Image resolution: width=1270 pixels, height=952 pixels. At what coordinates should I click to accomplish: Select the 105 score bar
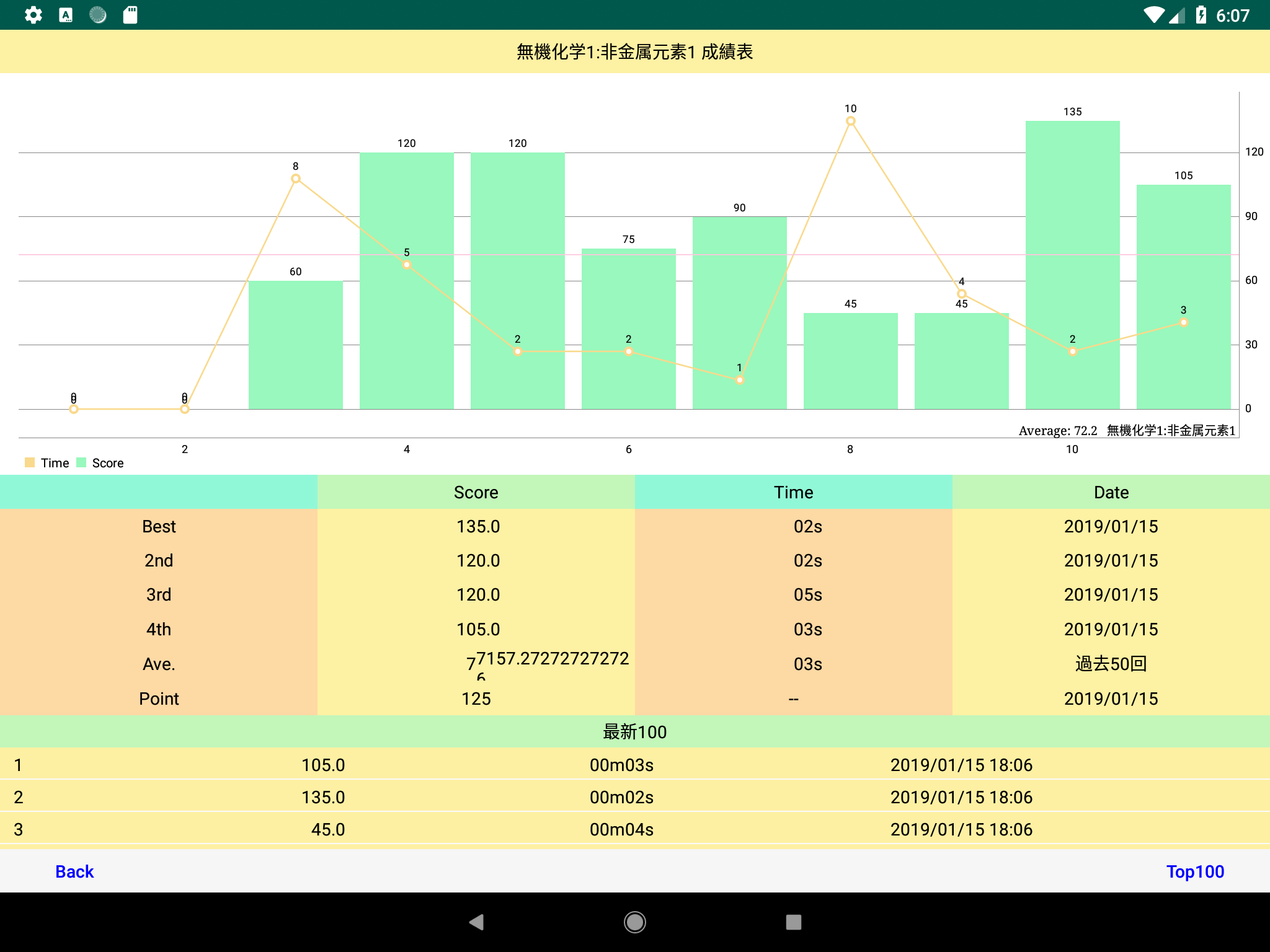point(1184,297)
